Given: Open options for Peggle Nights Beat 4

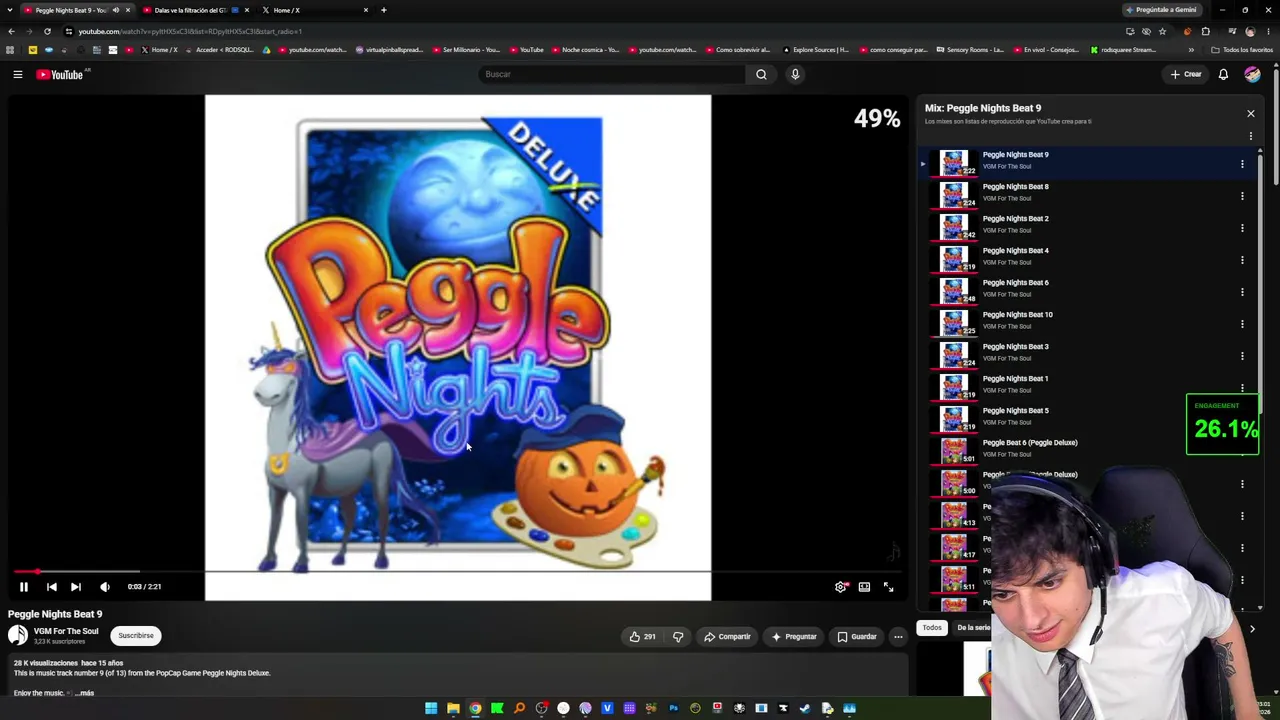Looking at the screenshot, I should pyautogui.click(x=1242, y=260).
